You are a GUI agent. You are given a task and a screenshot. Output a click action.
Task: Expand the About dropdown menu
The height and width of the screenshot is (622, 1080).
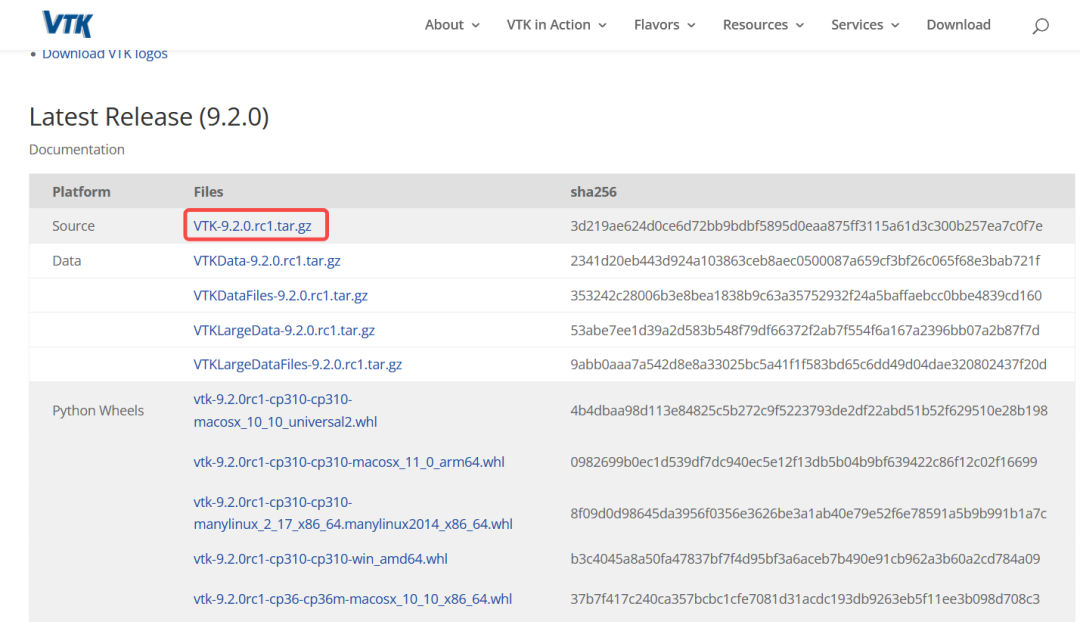451,24
